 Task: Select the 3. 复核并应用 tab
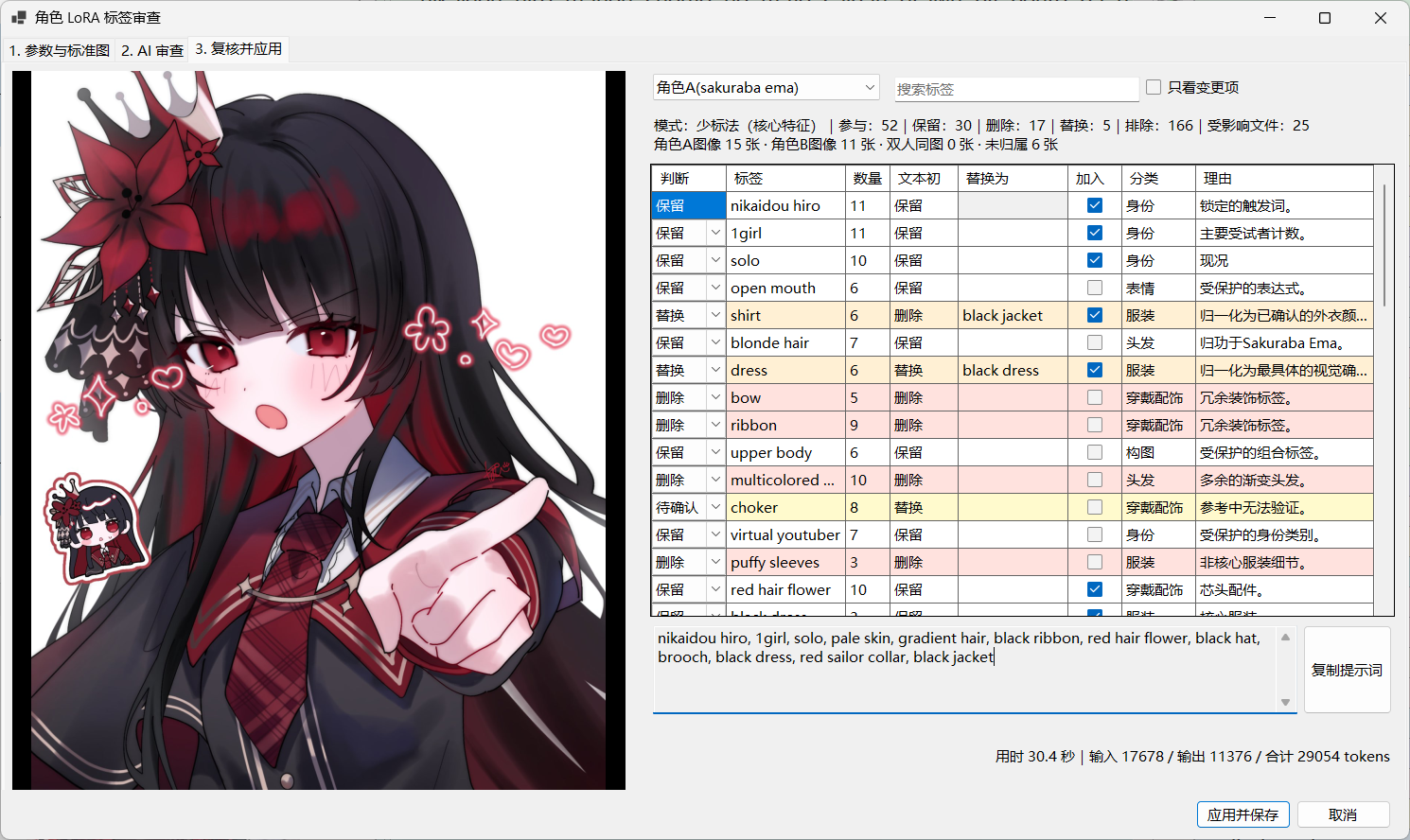point(238,49)
